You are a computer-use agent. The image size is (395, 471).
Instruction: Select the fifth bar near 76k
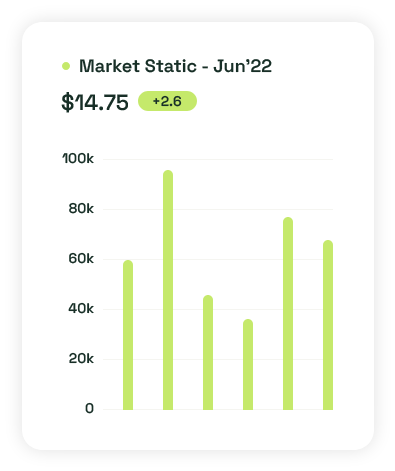[288, 313]
